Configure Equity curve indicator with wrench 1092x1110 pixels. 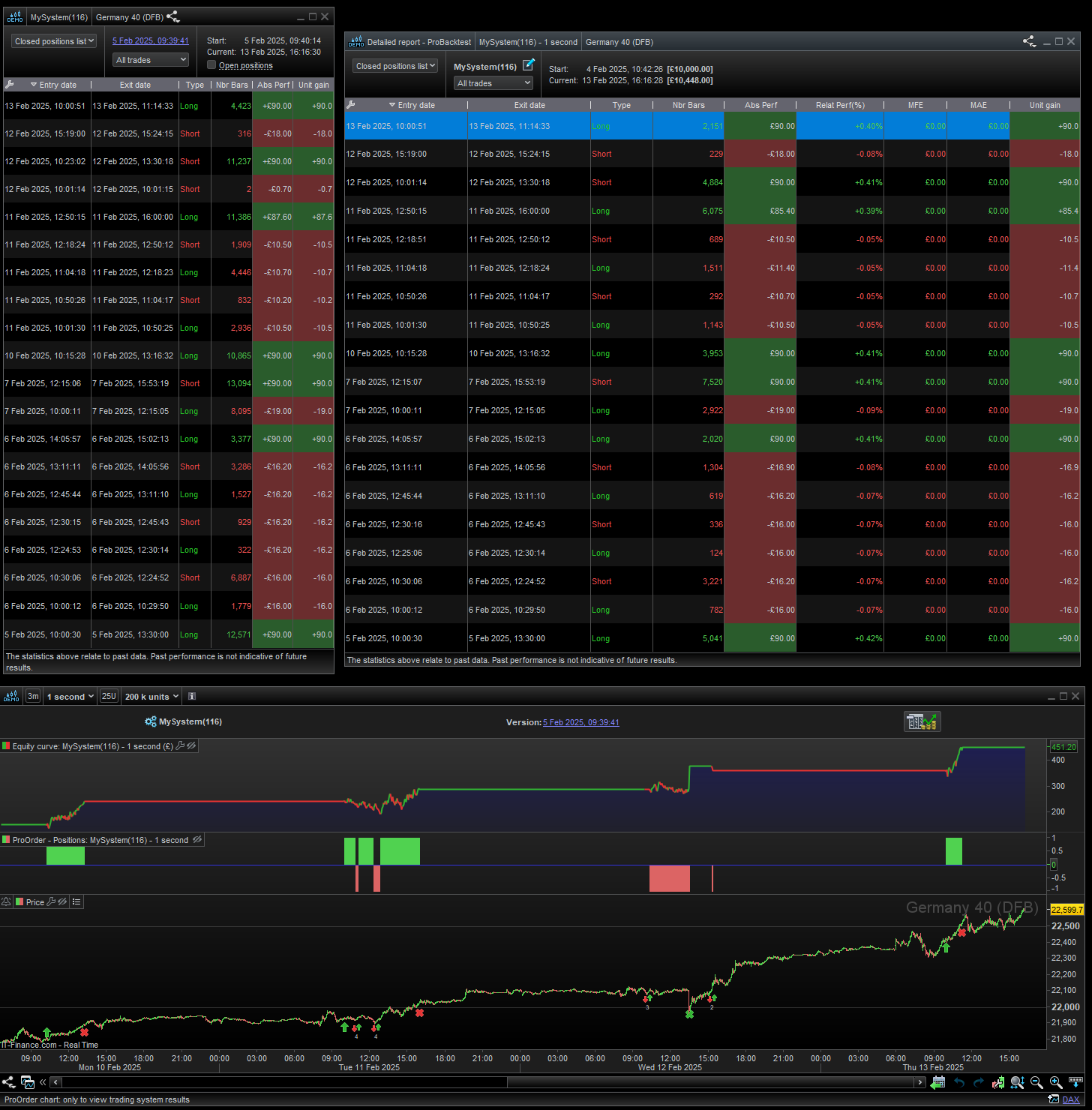click(x=180, y=746)
